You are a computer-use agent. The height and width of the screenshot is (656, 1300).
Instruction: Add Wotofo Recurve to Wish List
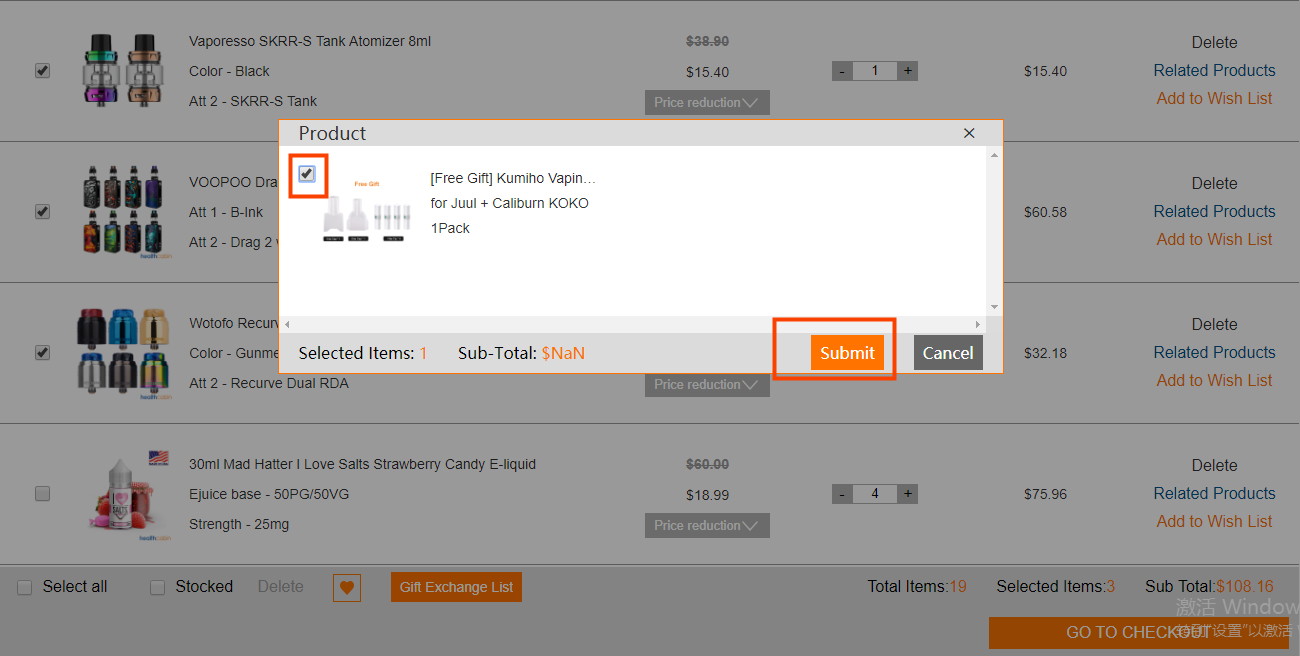coord(1214,381)
